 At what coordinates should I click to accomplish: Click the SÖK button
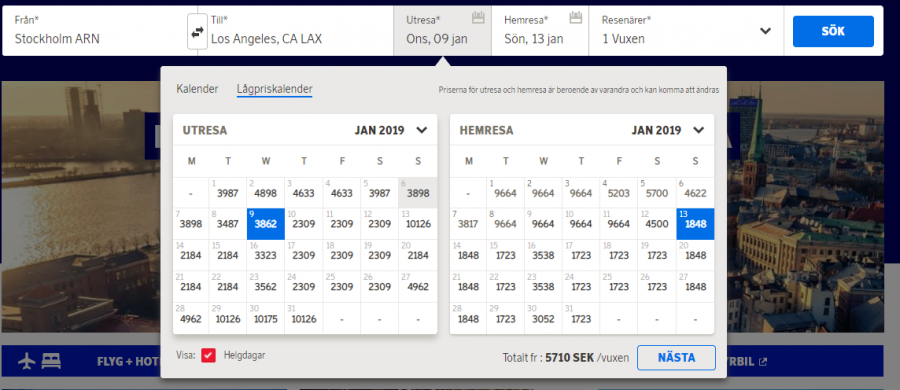pos(833,31)
